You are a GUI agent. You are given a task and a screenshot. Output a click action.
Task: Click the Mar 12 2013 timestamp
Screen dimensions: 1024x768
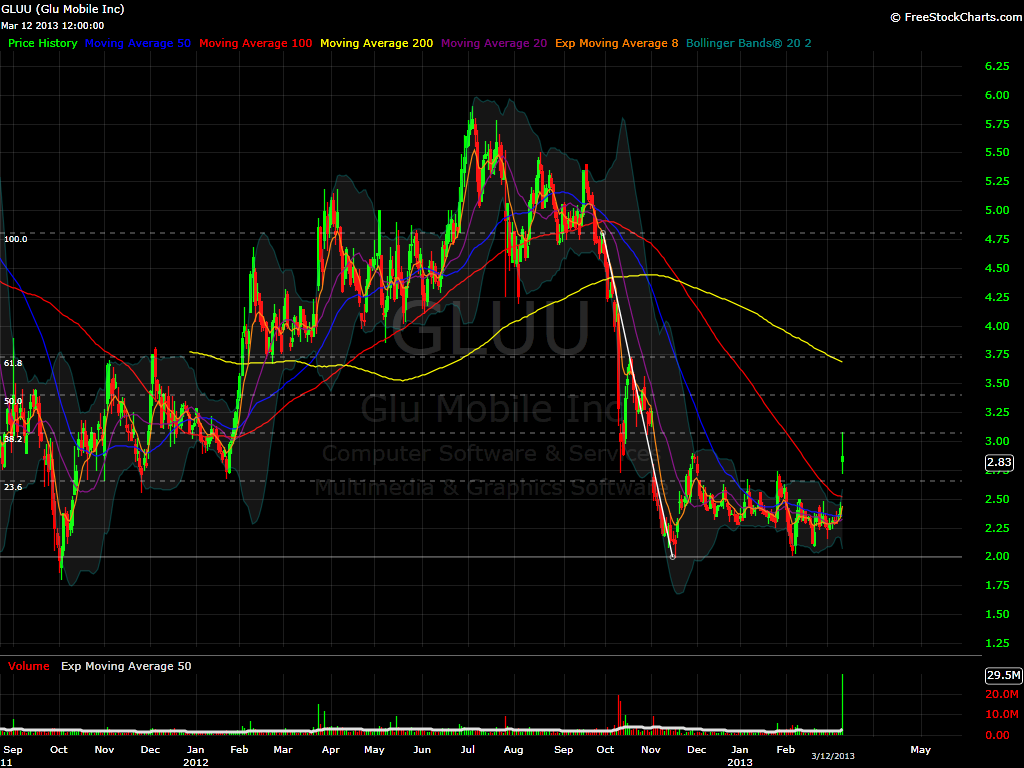tap(52, 24)
